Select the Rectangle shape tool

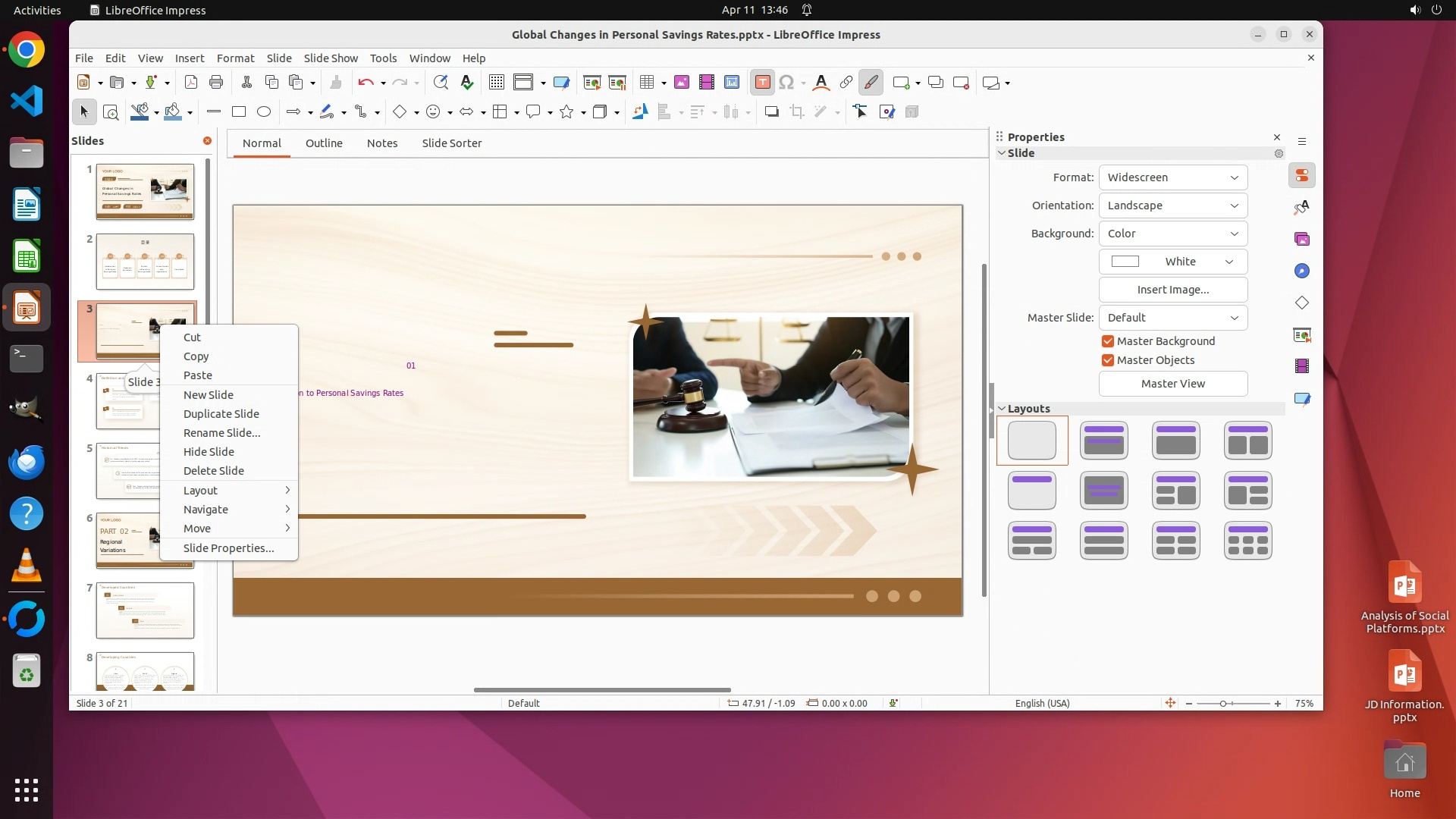click(x=239, y=112)
